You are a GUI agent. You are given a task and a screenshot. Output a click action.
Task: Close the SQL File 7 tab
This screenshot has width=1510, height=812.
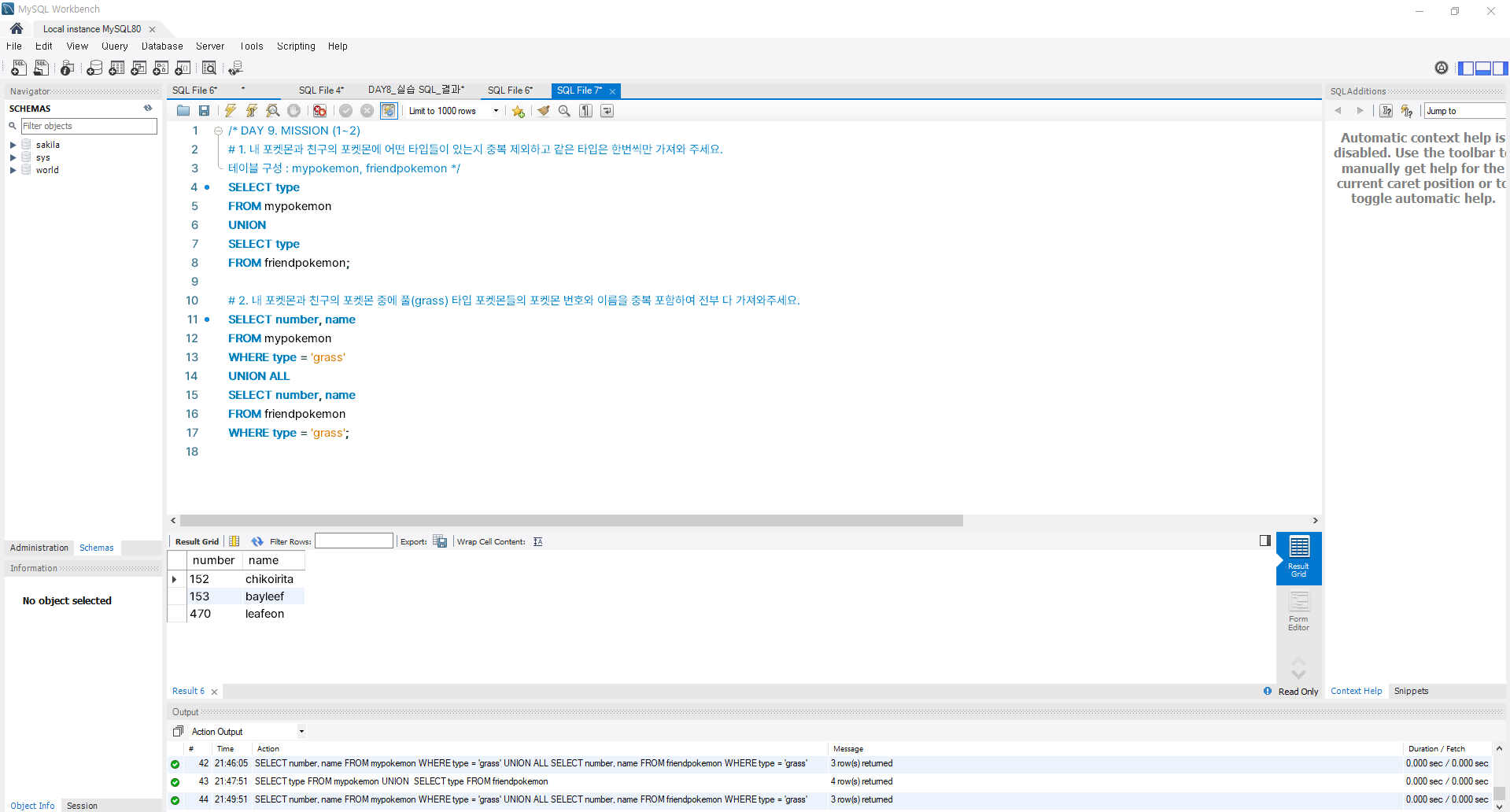point(612,91)
